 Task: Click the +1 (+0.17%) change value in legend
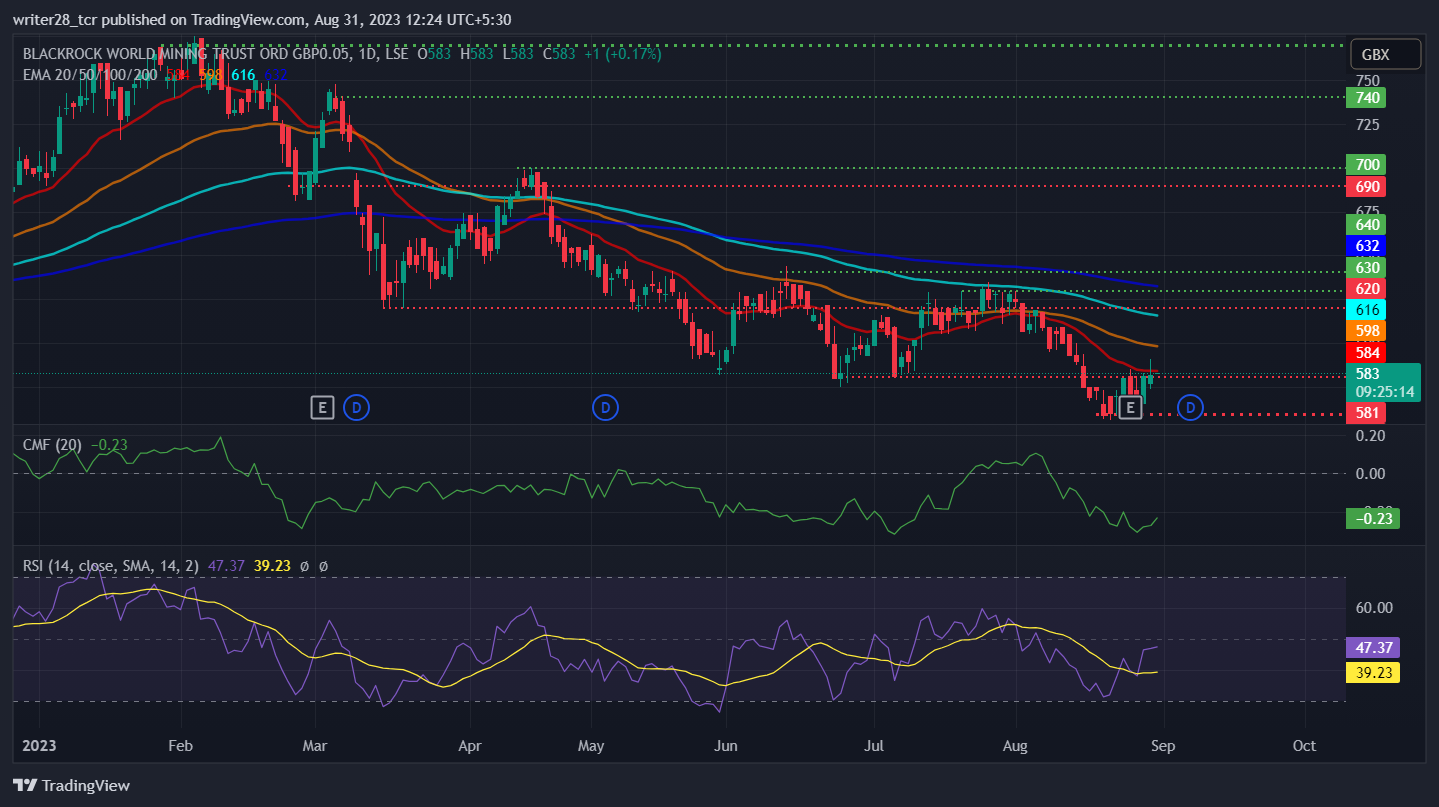coord(623,54)
